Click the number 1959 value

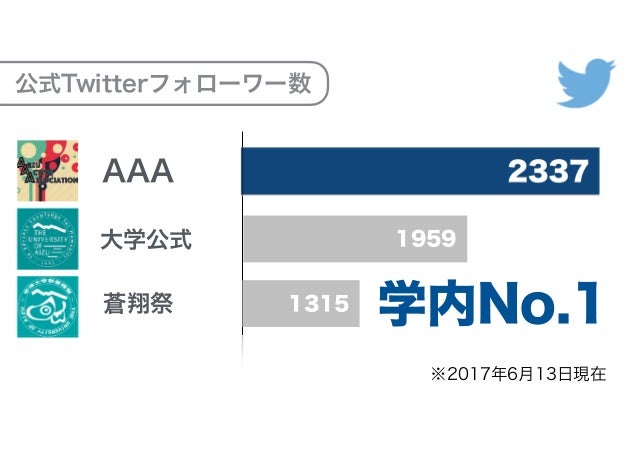[426, 239]
